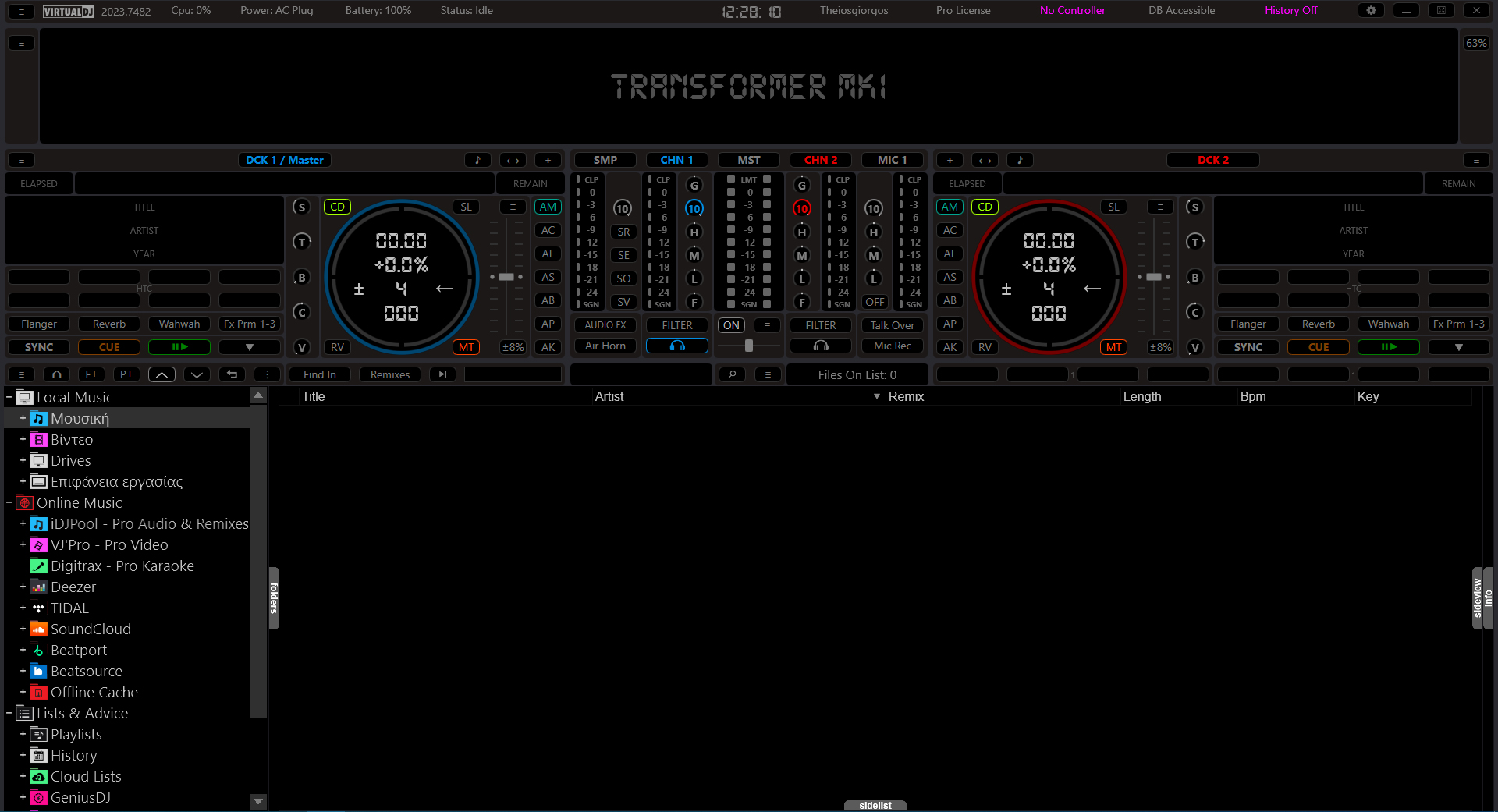Toggle the mixer ON button
Screen dimensions: 1498x812
point(731,325)
